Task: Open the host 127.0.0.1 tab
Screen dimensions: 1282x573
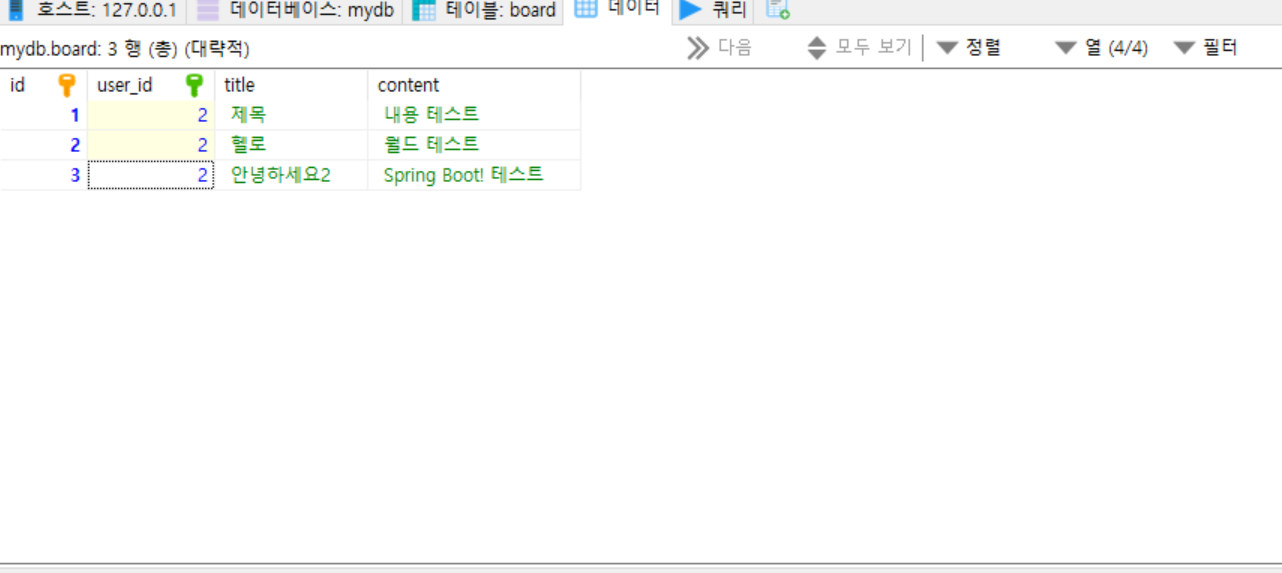Action: pyautogui.click(x=92, y=11)
